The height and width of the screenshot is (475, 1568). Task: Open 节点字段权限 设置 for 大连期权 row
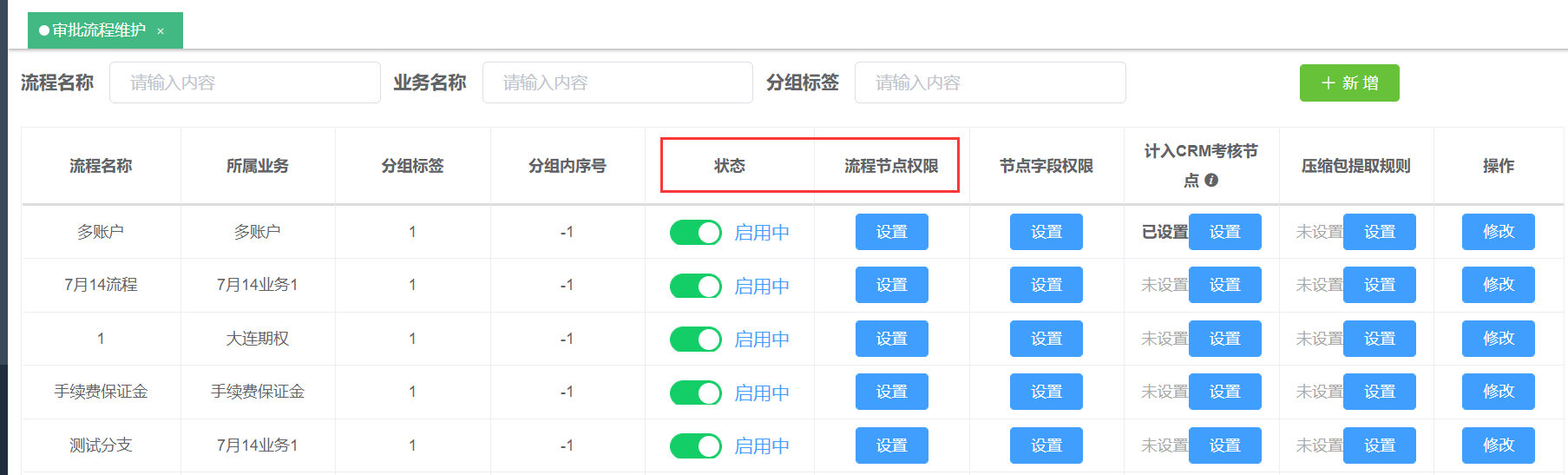tap(1046, 339)
